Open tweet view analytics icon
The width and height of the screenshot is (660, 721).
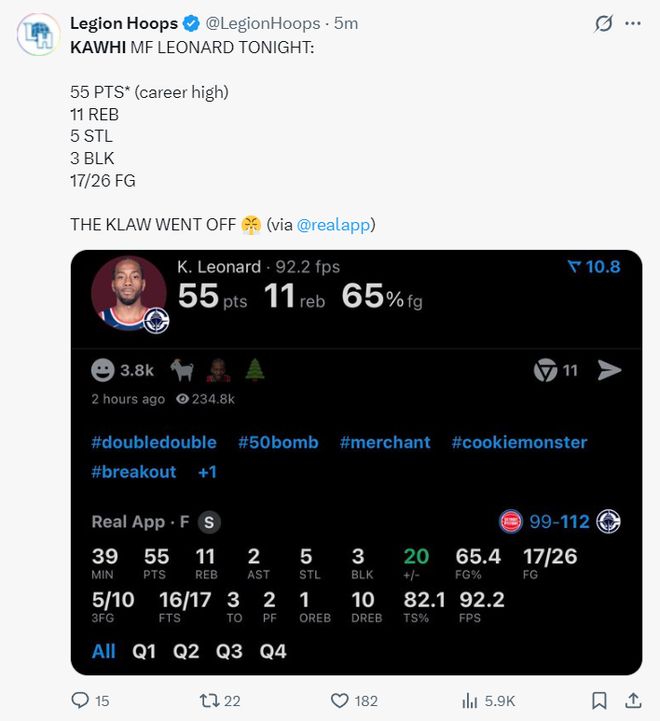click(469, 701)
